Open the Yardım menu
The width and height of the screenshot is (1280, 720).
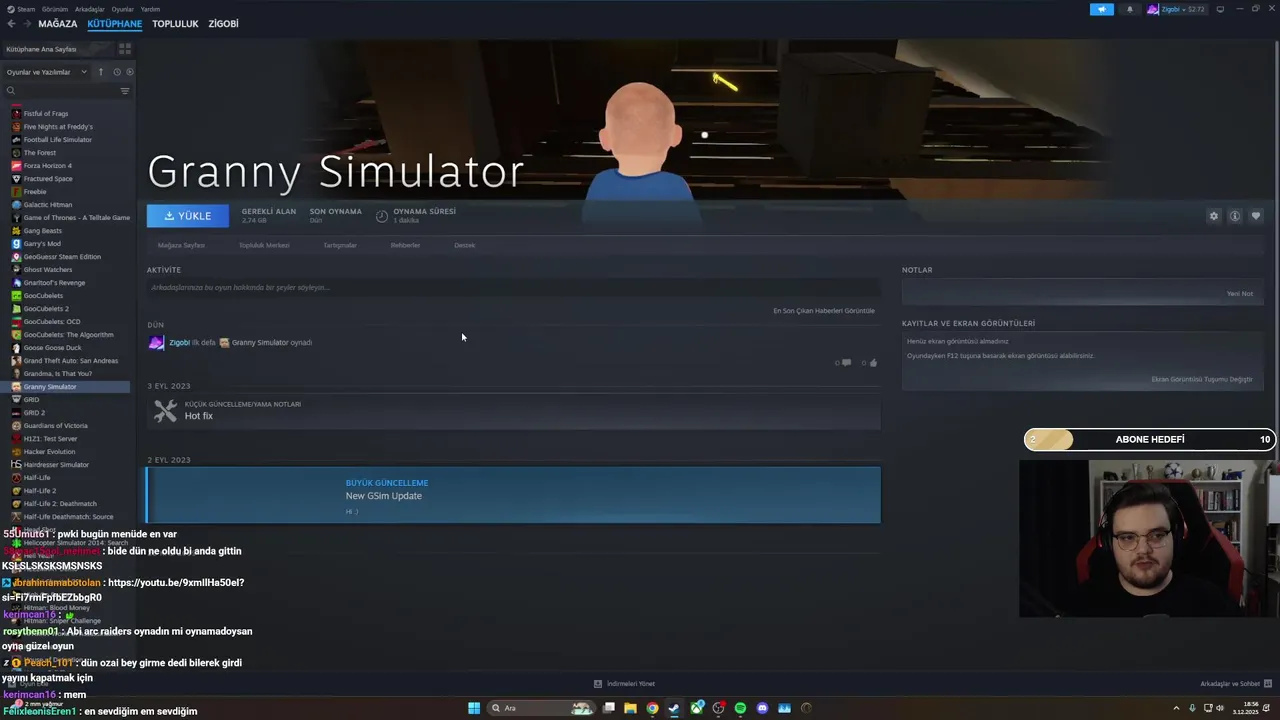(x=150, y=9)
